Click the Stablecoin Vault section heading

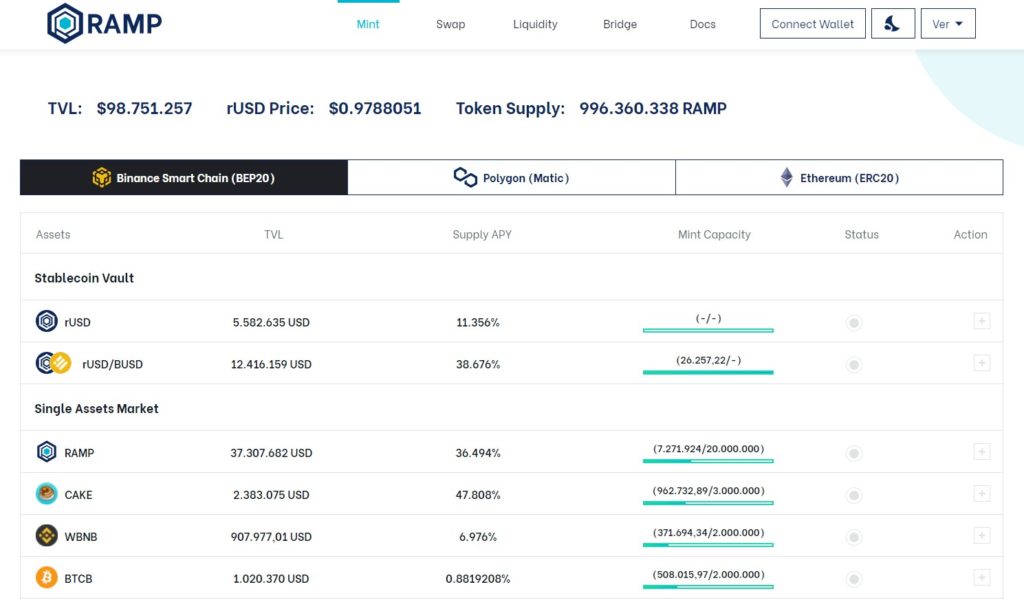click(x=84, y=278)
